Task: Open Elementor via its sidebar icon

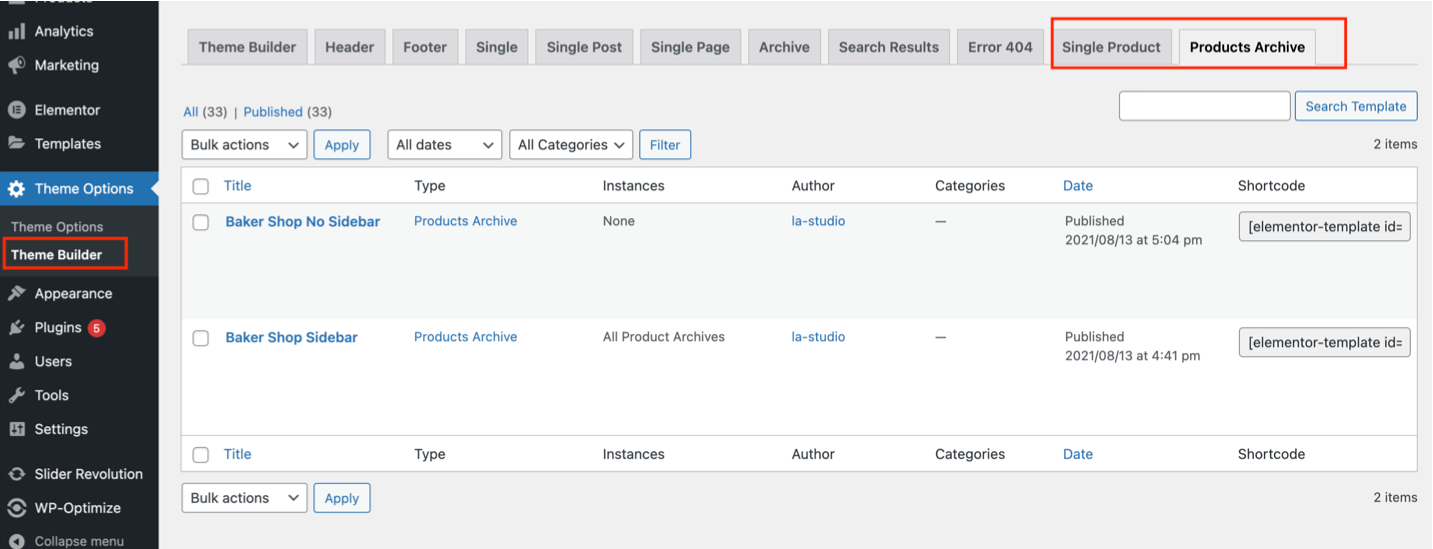Action: 17,110
